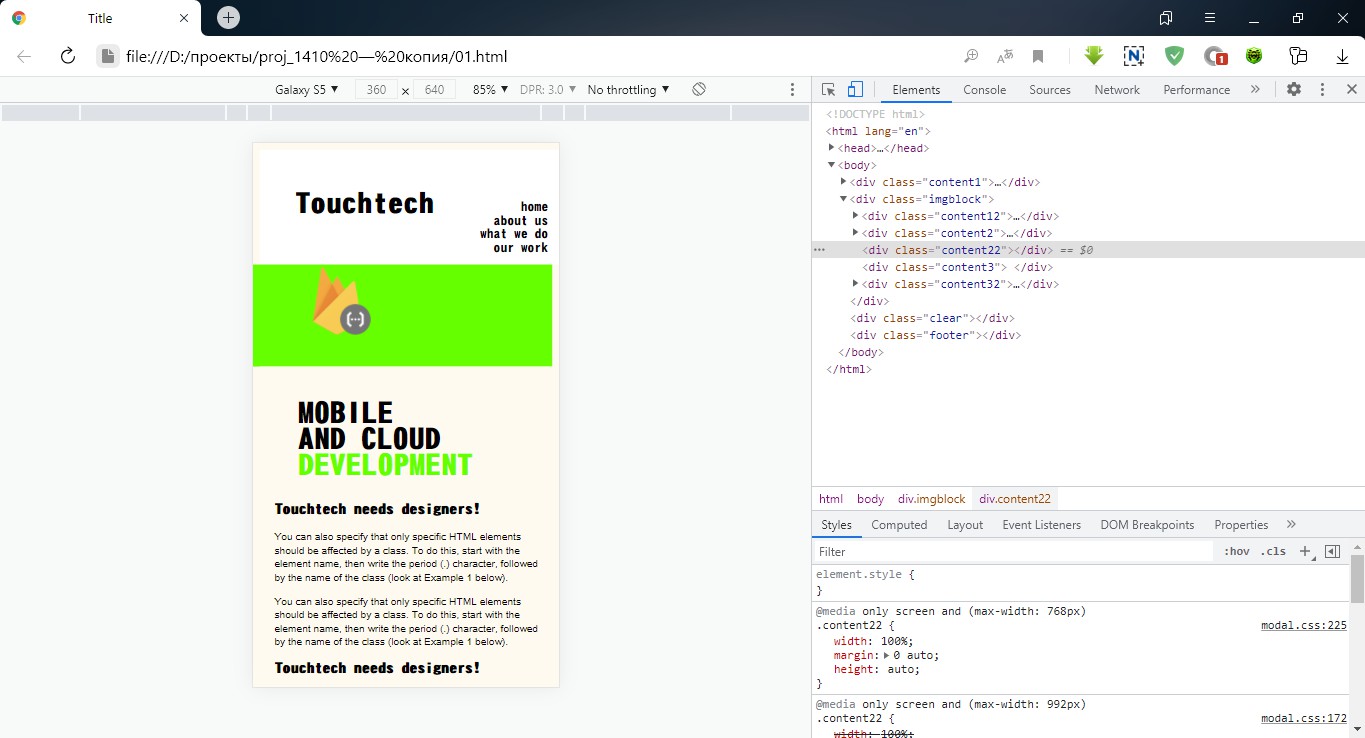This screenshot has width=1365, height=738.
Task: Open the modal.css:172 source link
Action: 1304,718
